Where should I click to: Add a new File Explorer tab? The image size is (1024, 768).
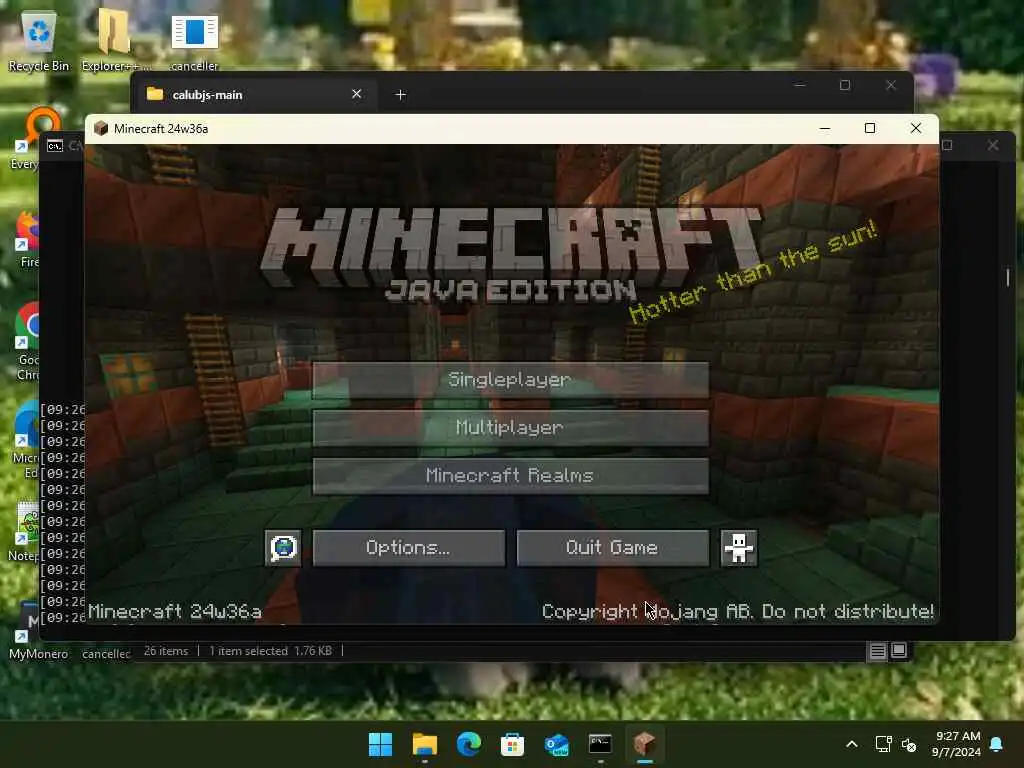(x=401, y=95)
